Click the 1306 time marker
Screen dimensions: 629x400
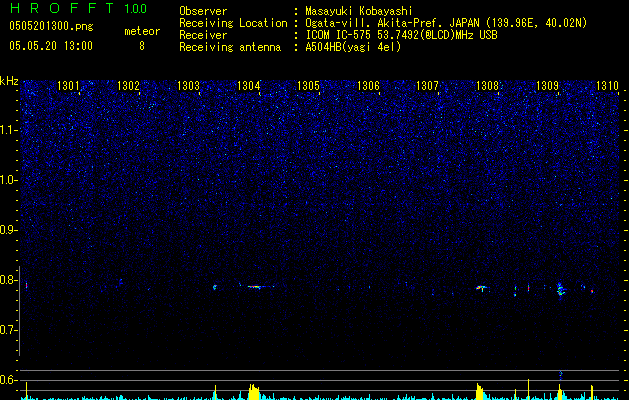click(x=368, y=86)
